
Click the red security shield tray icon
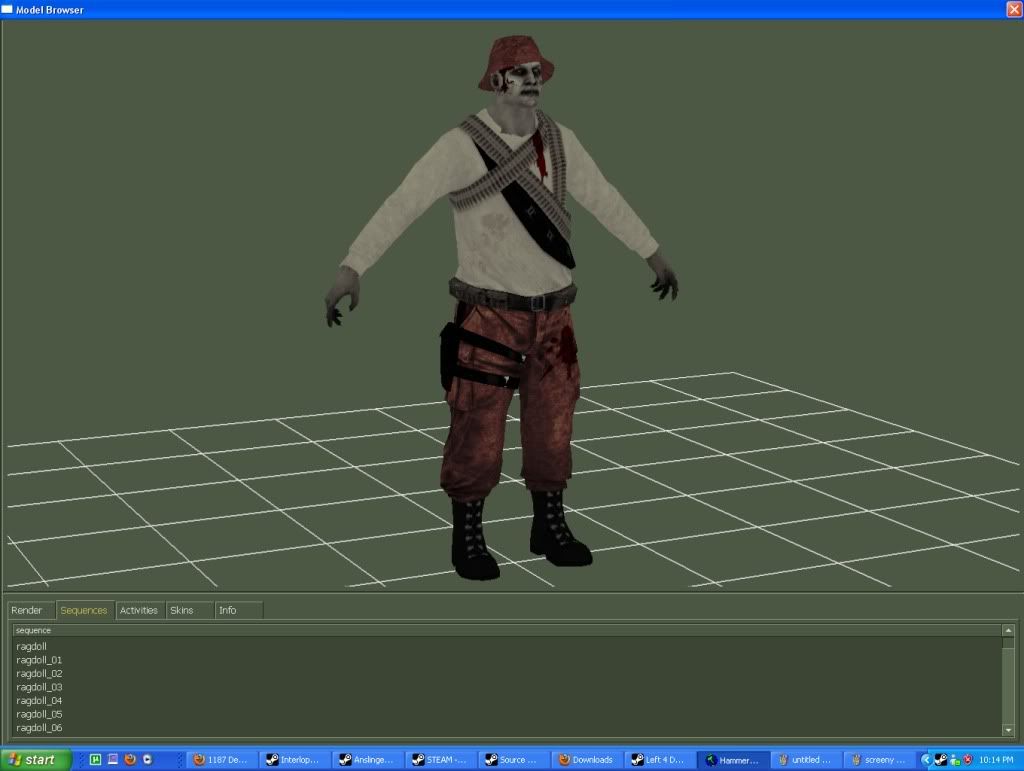tap(969, 760)
